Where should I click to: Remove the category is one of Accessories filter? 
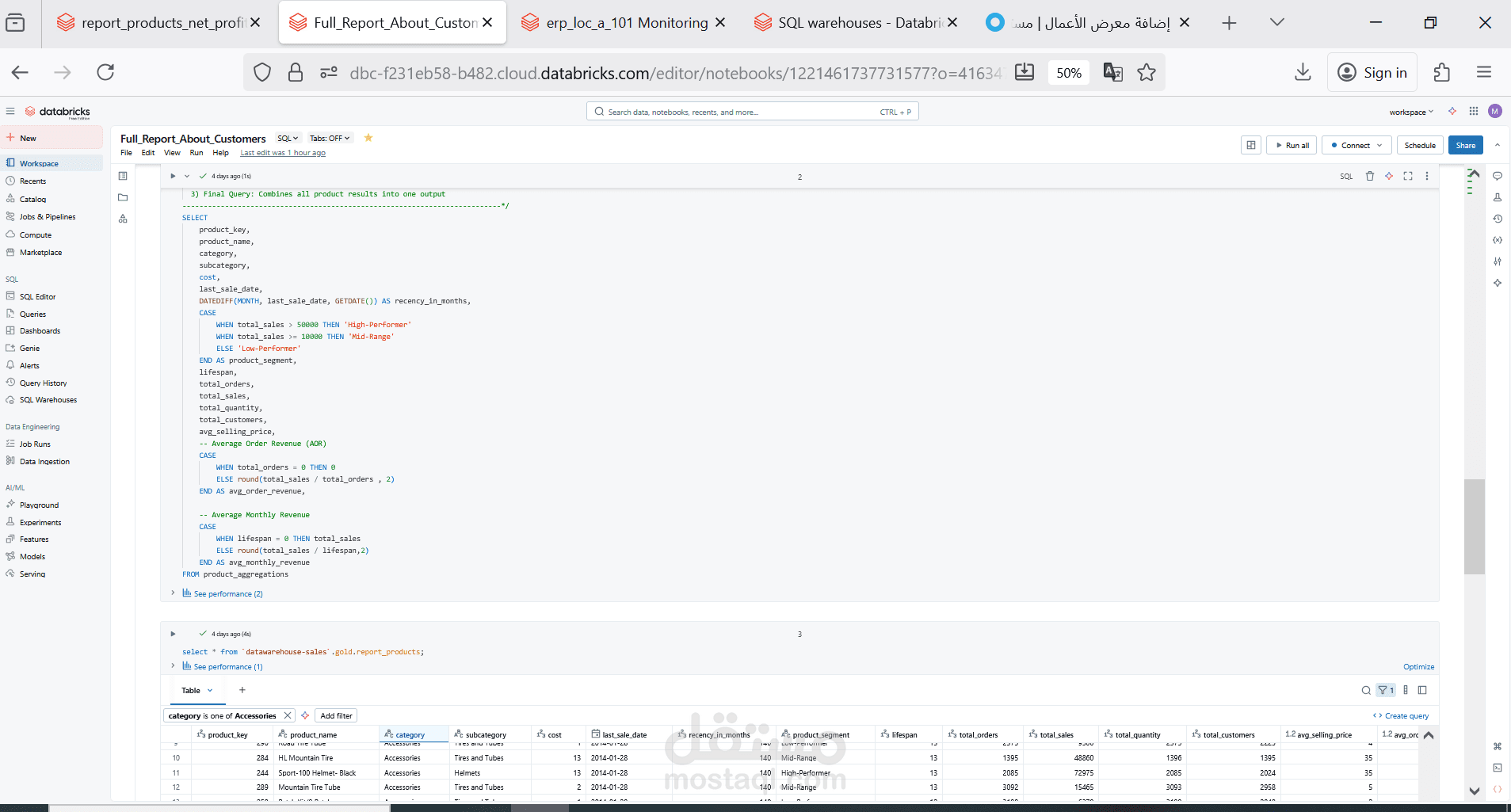tap(288, 715)
